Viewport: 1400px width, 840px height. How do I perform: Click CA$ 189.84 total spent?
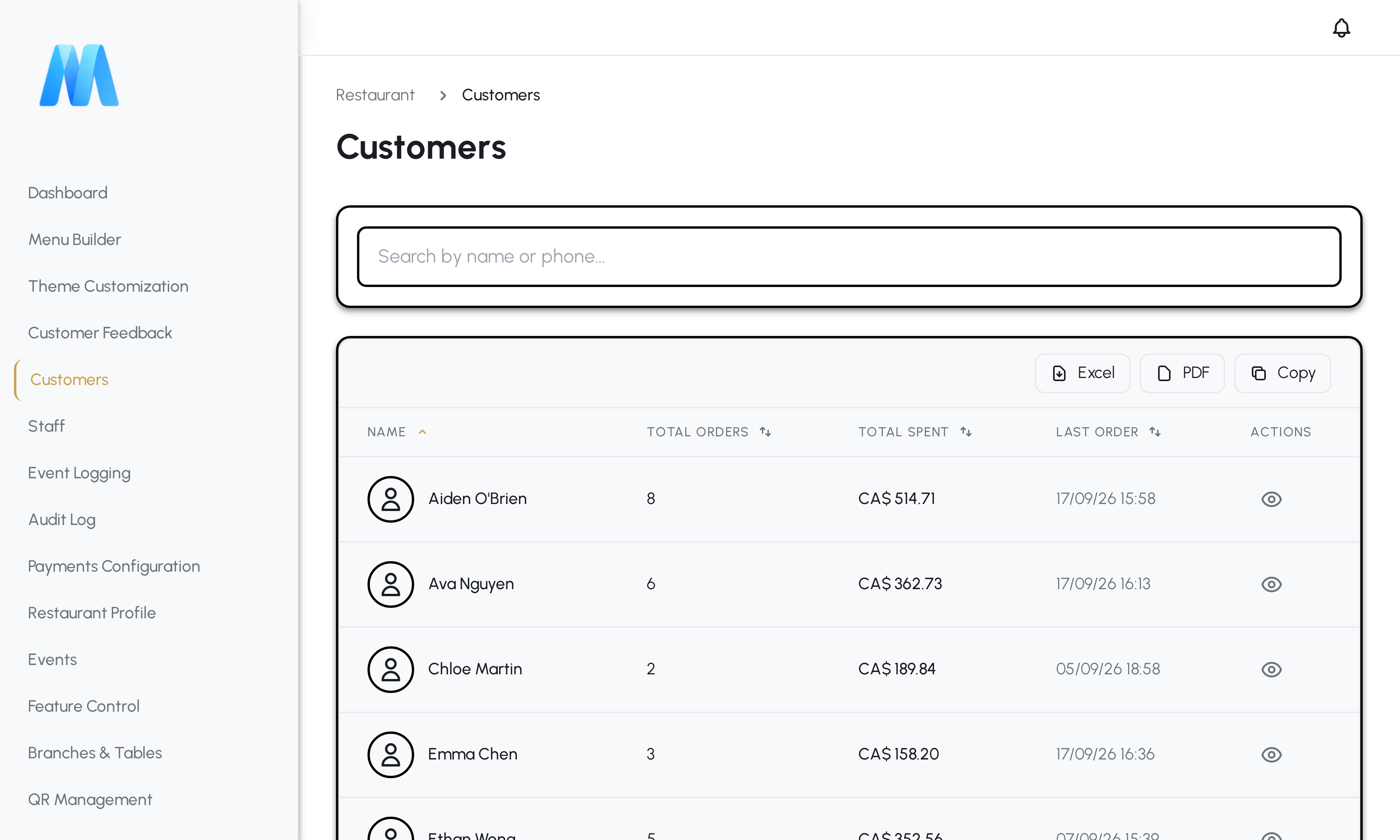[x=896, y=669]
